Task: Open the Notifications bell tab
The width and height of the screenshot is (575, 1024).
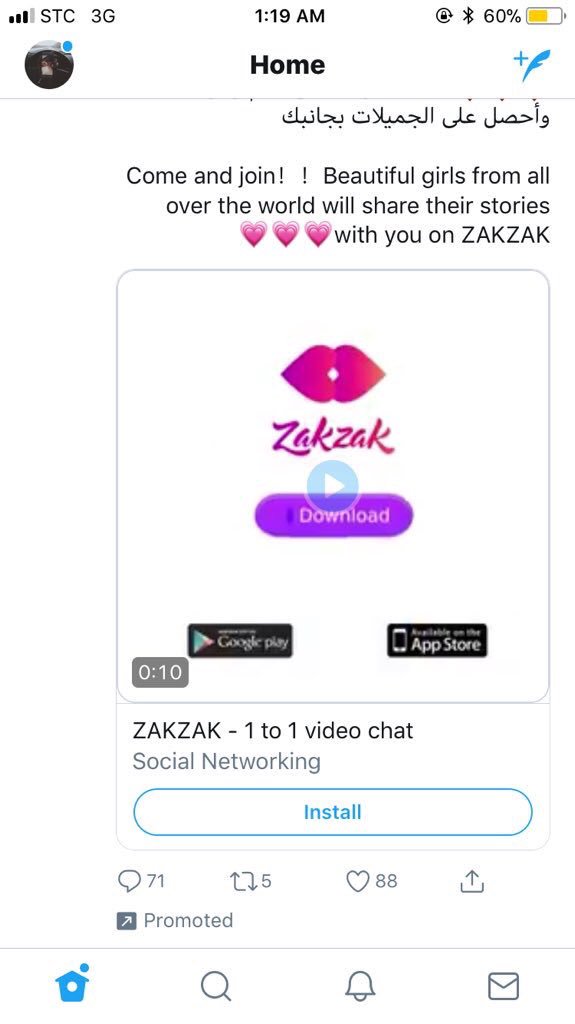Action: [x=360, y=986]
